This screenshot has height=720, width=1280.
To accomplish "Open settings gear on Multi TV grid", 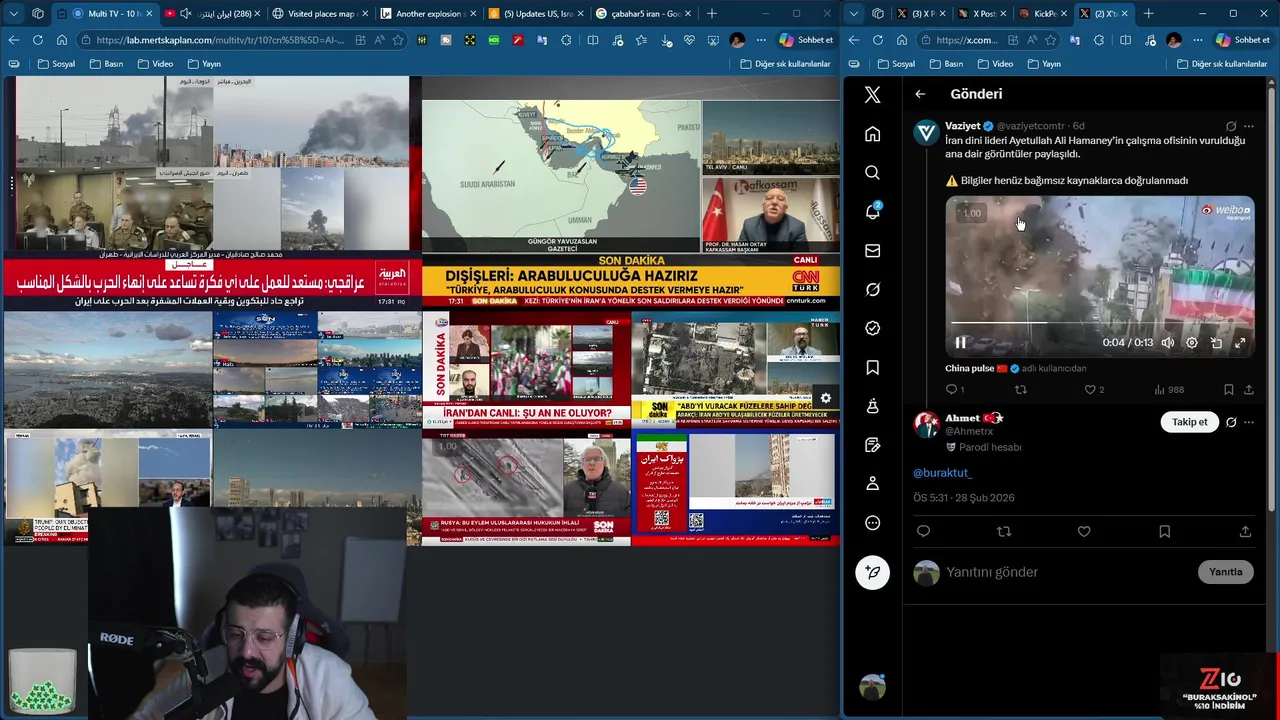I will (x=825, y=398).
